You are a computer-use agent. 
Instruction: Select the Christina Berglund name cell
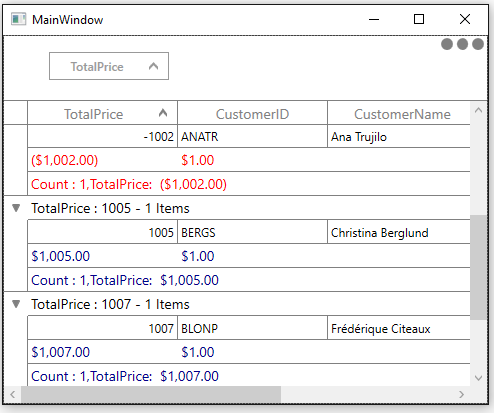point(399,232)
